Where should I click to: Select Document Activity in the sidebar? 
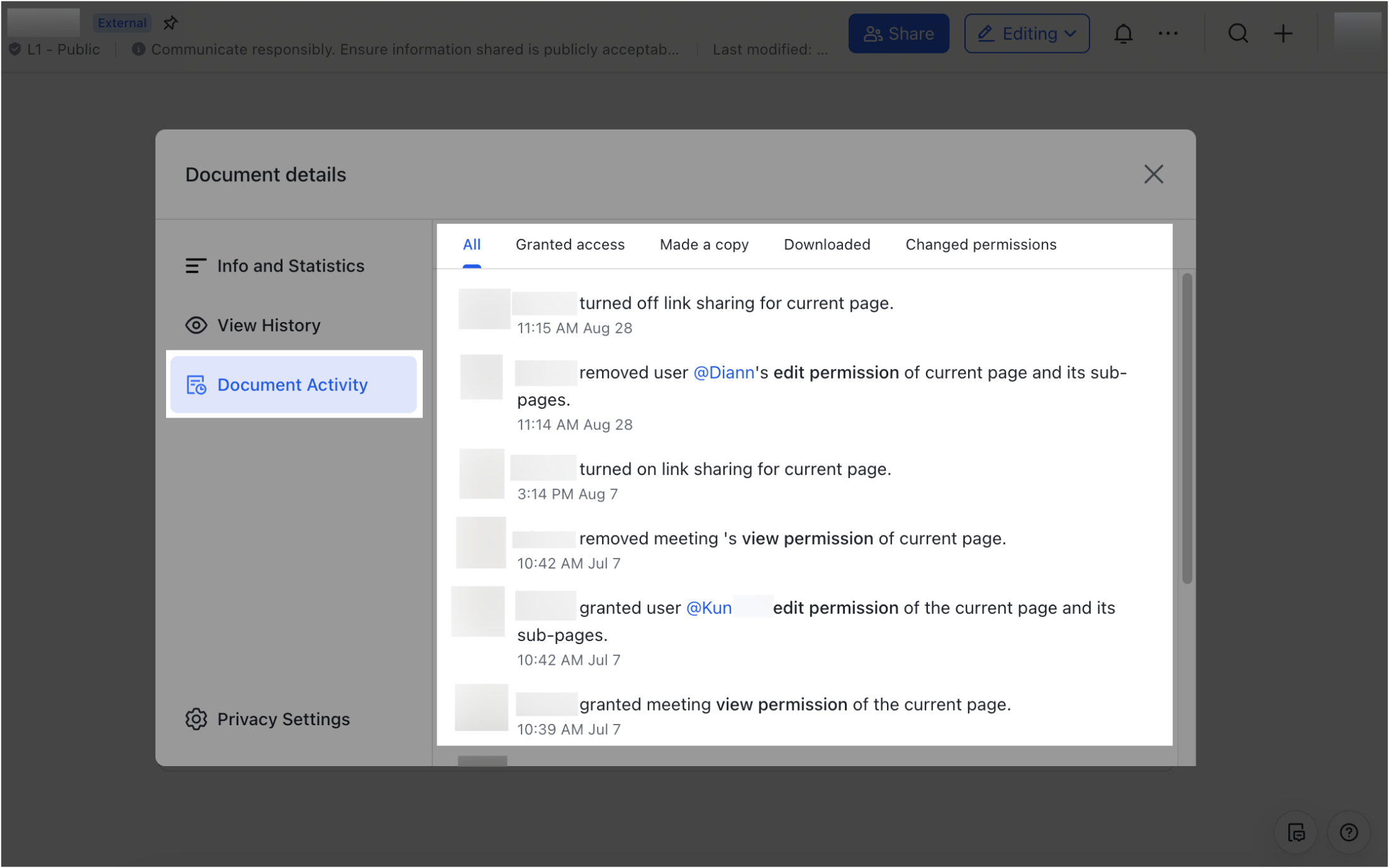(293, 384)
